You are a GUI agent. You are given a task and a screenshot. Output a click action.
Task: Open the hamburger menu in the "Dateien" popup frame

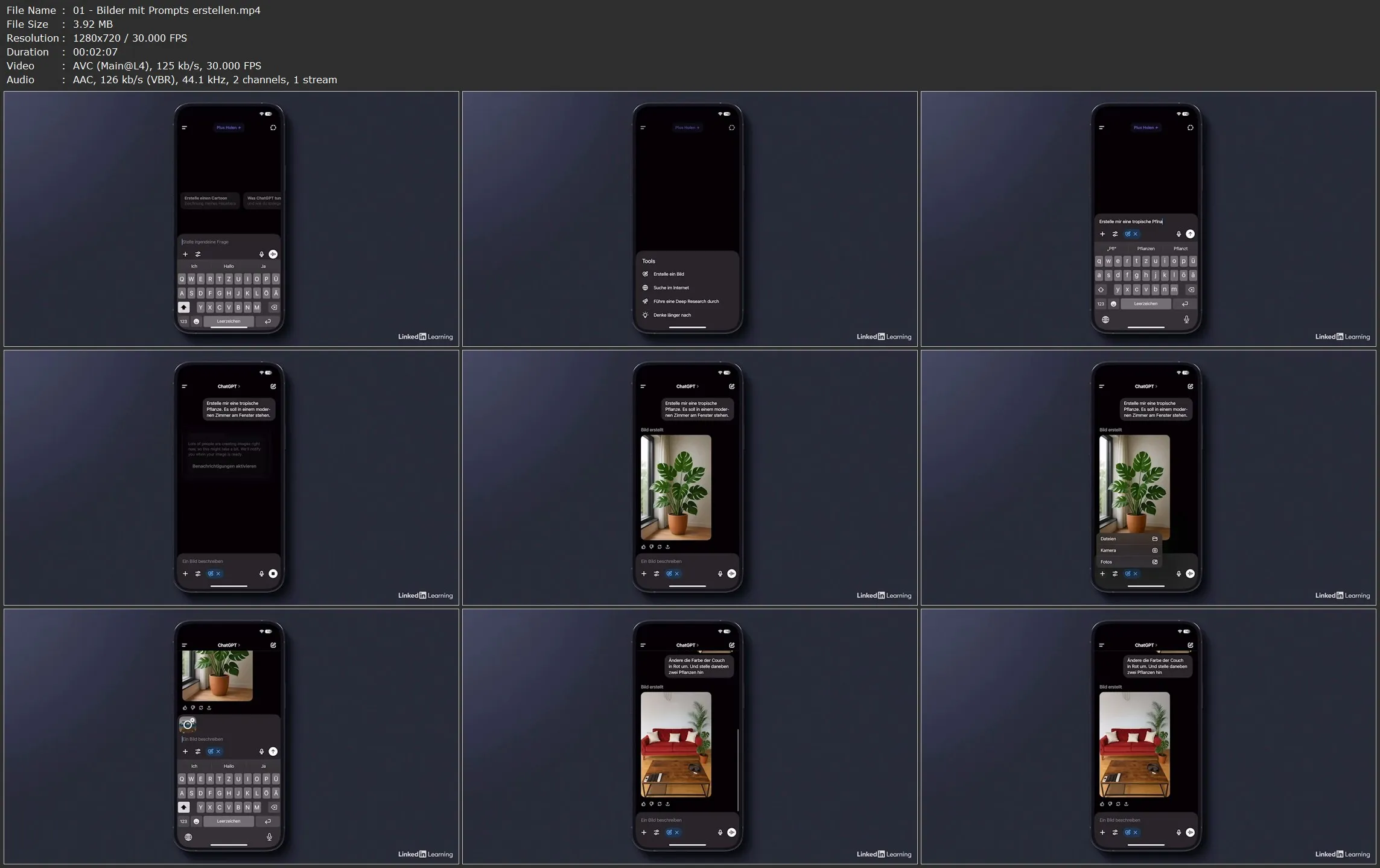1102,387
